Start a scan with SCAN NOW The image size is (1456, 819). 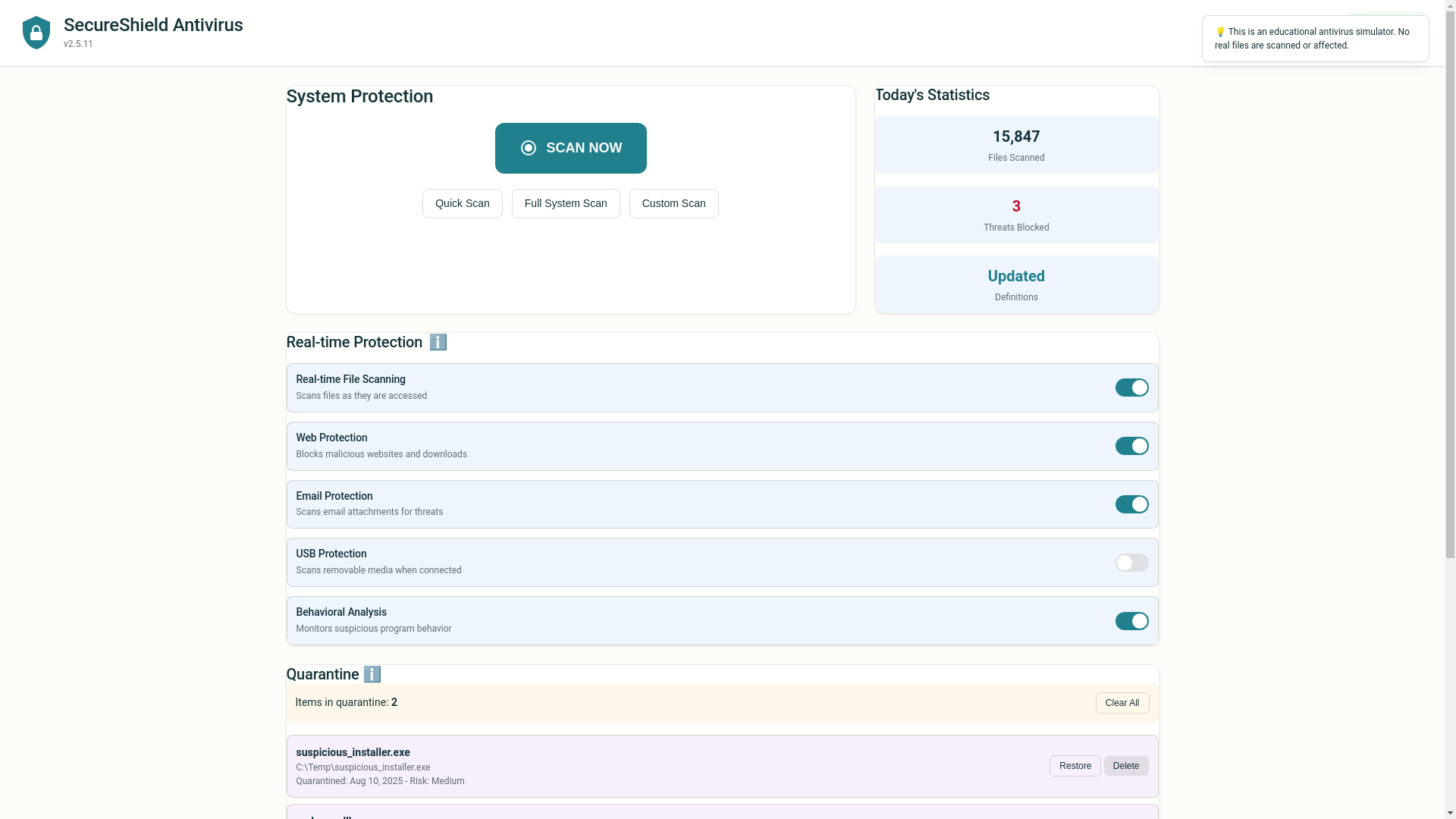point(571,148)
